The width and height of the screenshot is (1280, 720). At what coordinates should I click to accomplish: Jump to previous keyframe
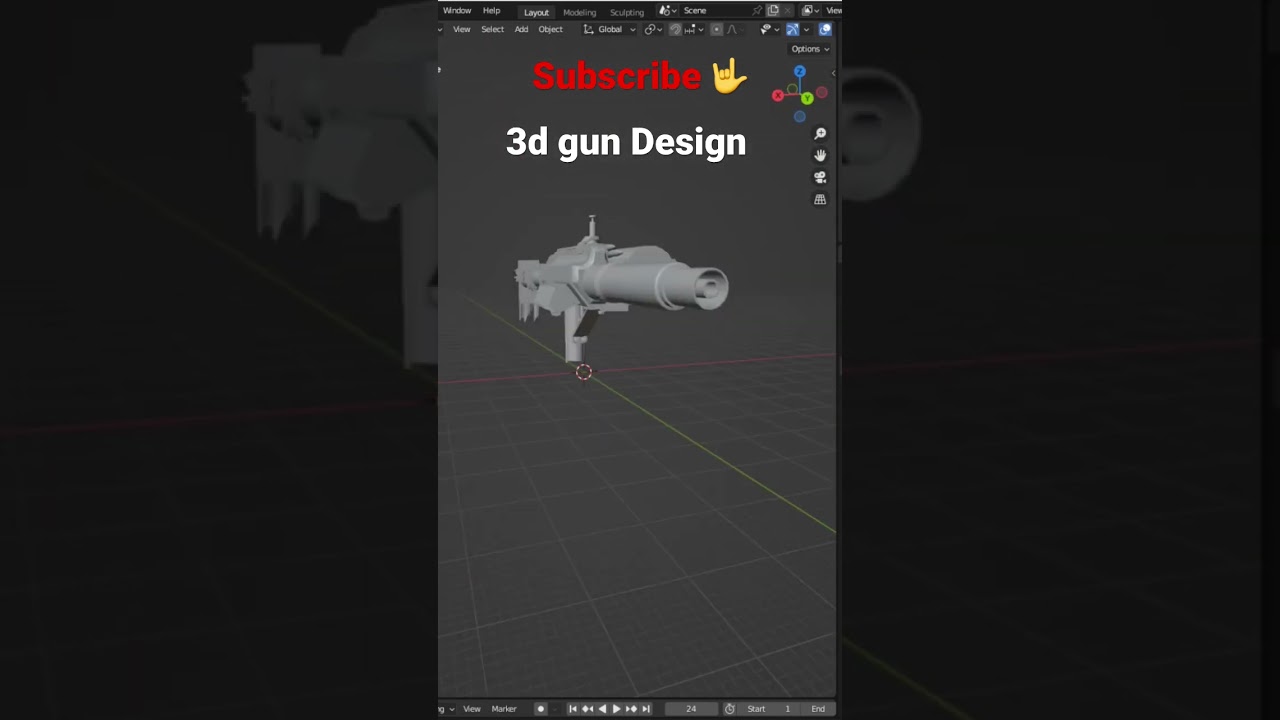pos(588,709)
